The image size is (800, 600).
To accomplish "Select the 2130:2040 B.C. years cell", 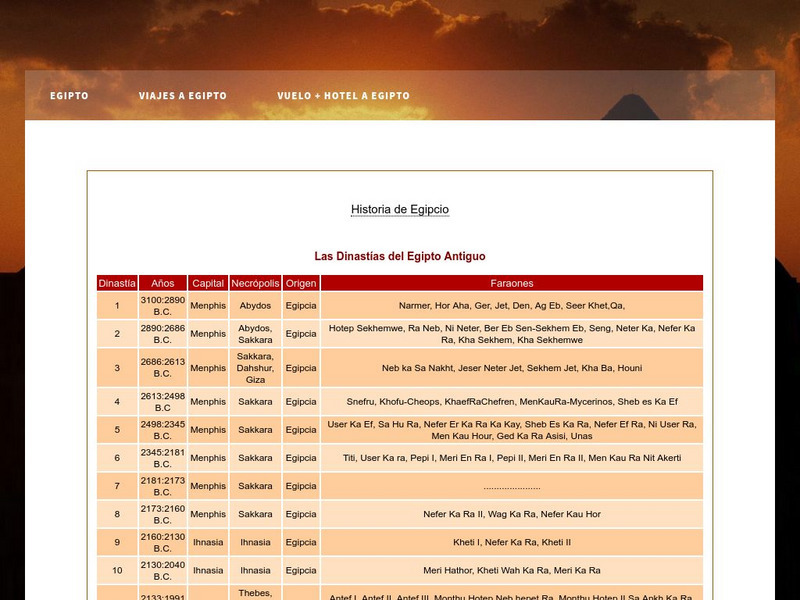I will click(163, 570).
